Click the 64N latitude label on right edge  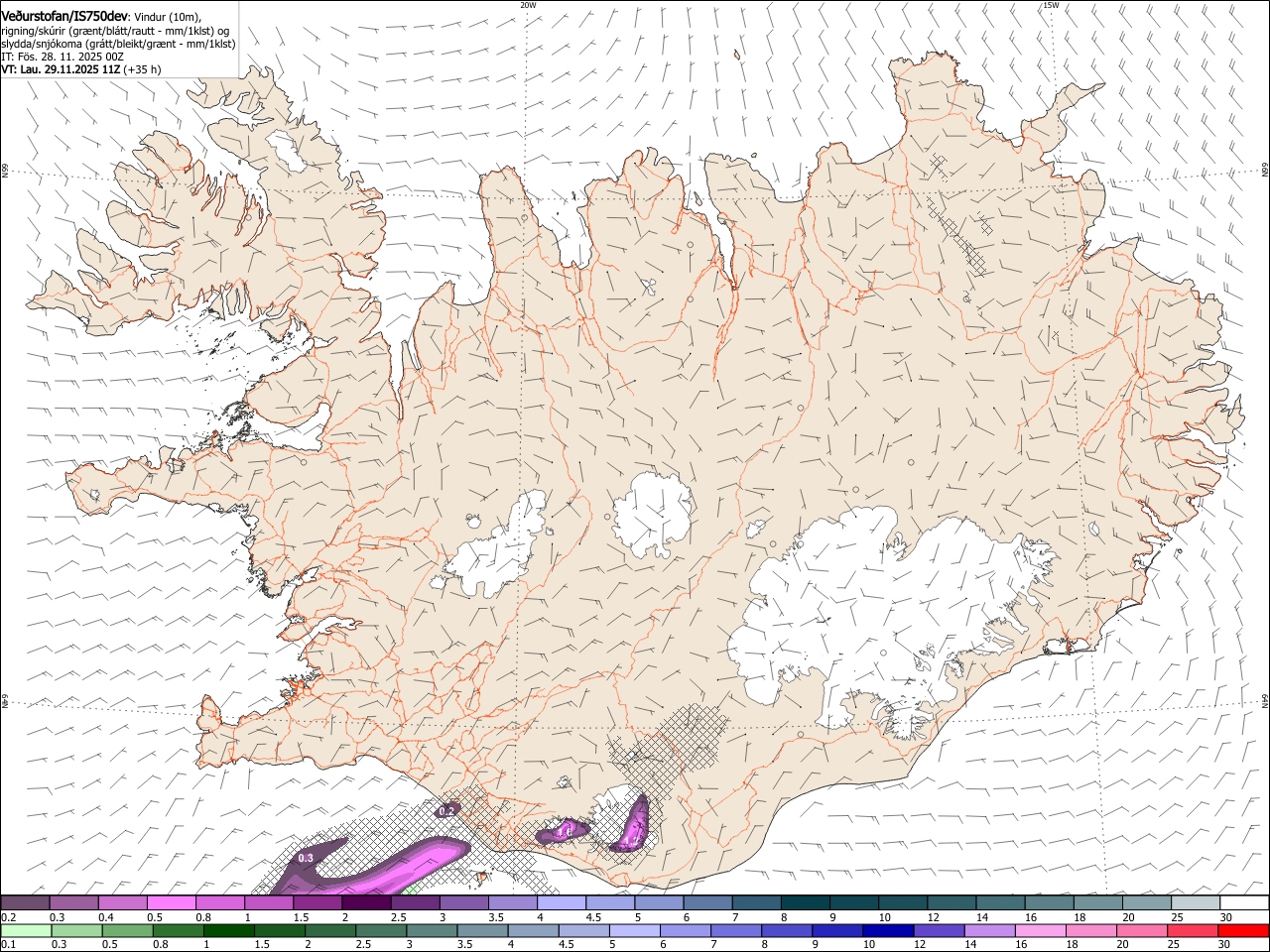[1264, 700]
